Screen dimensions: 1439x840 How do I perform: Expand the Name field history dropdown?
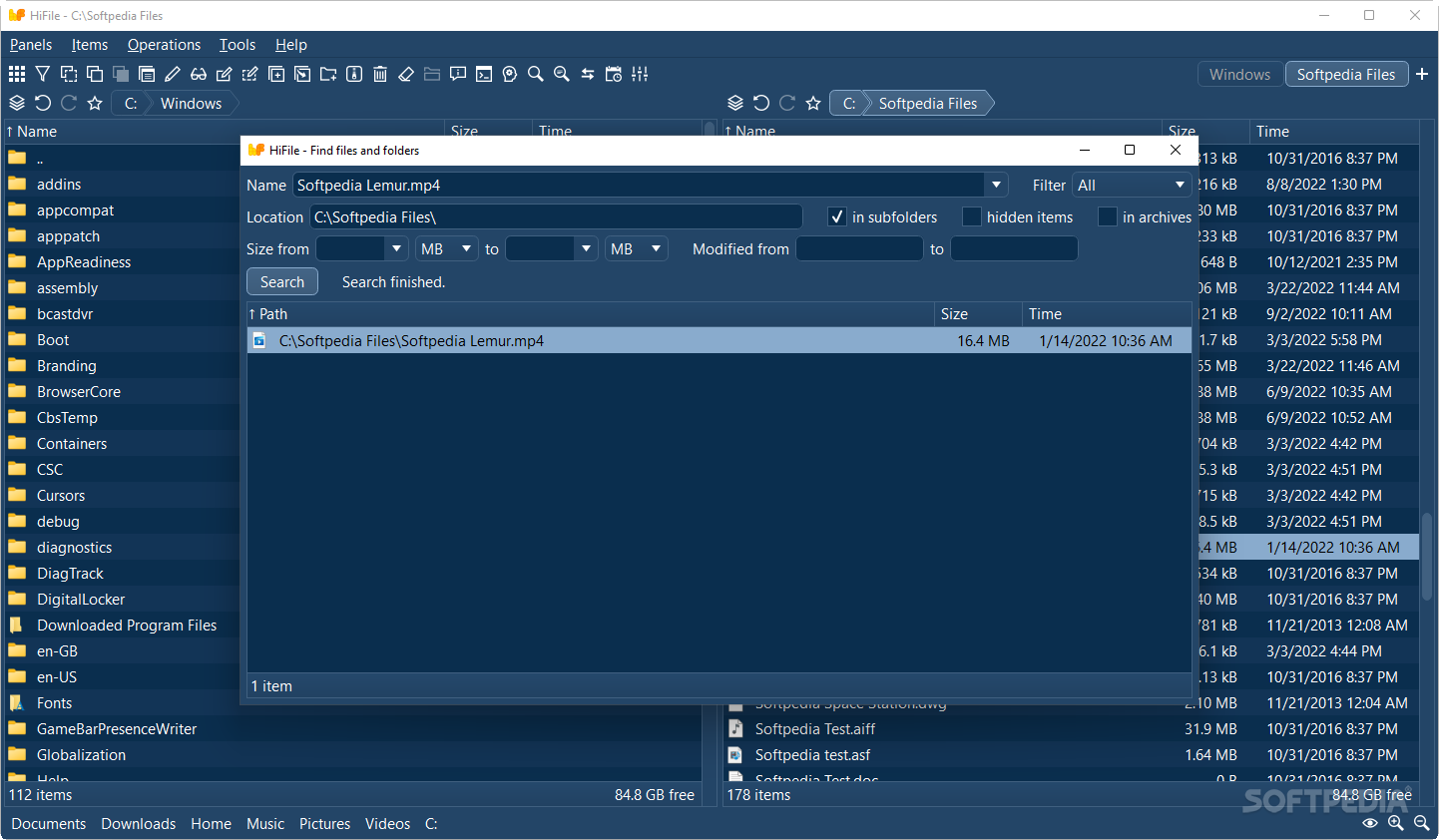996,185
